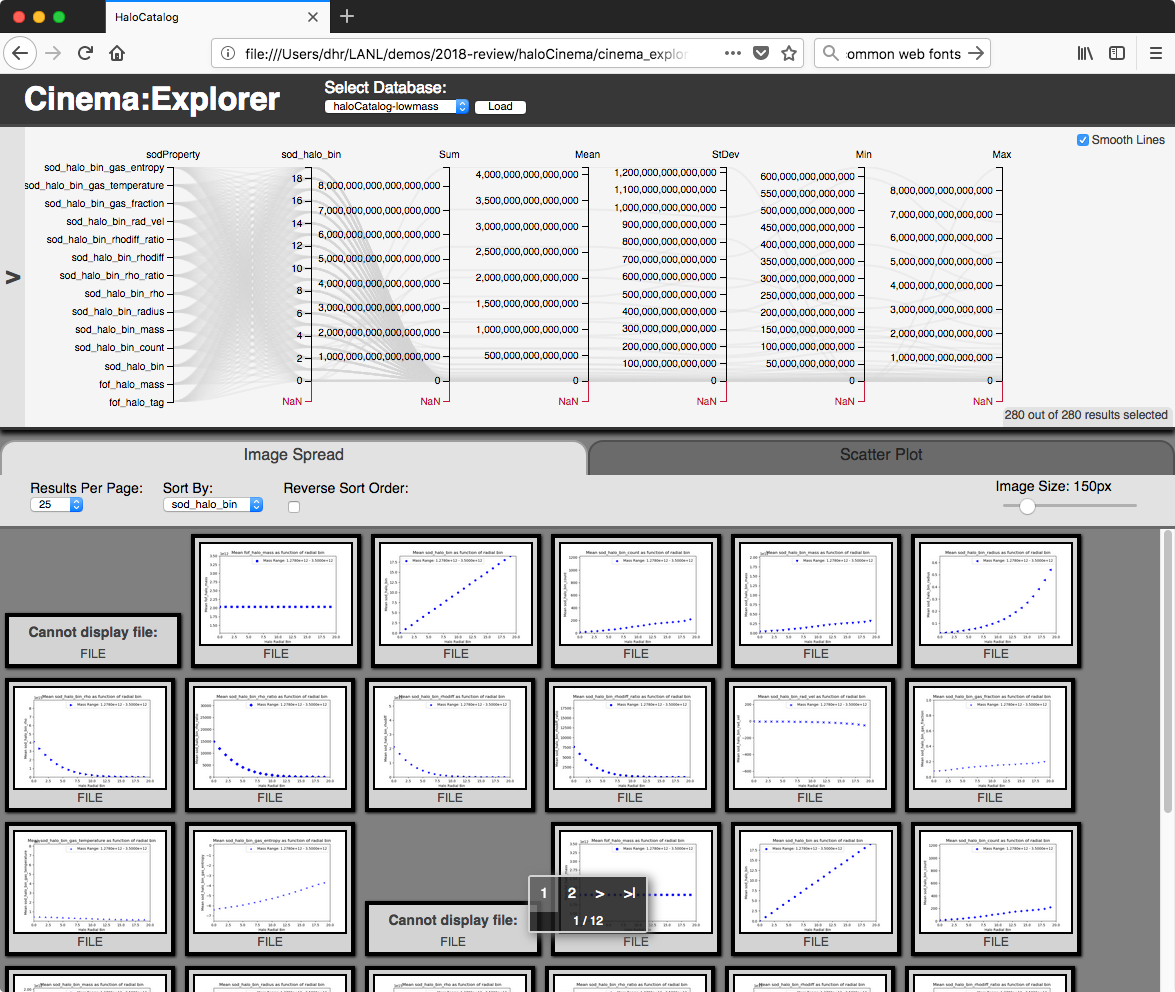The image size is (1175, 992).
Task: Click '280 out of 280 results selected'
Action: [x=1086, y=415]
